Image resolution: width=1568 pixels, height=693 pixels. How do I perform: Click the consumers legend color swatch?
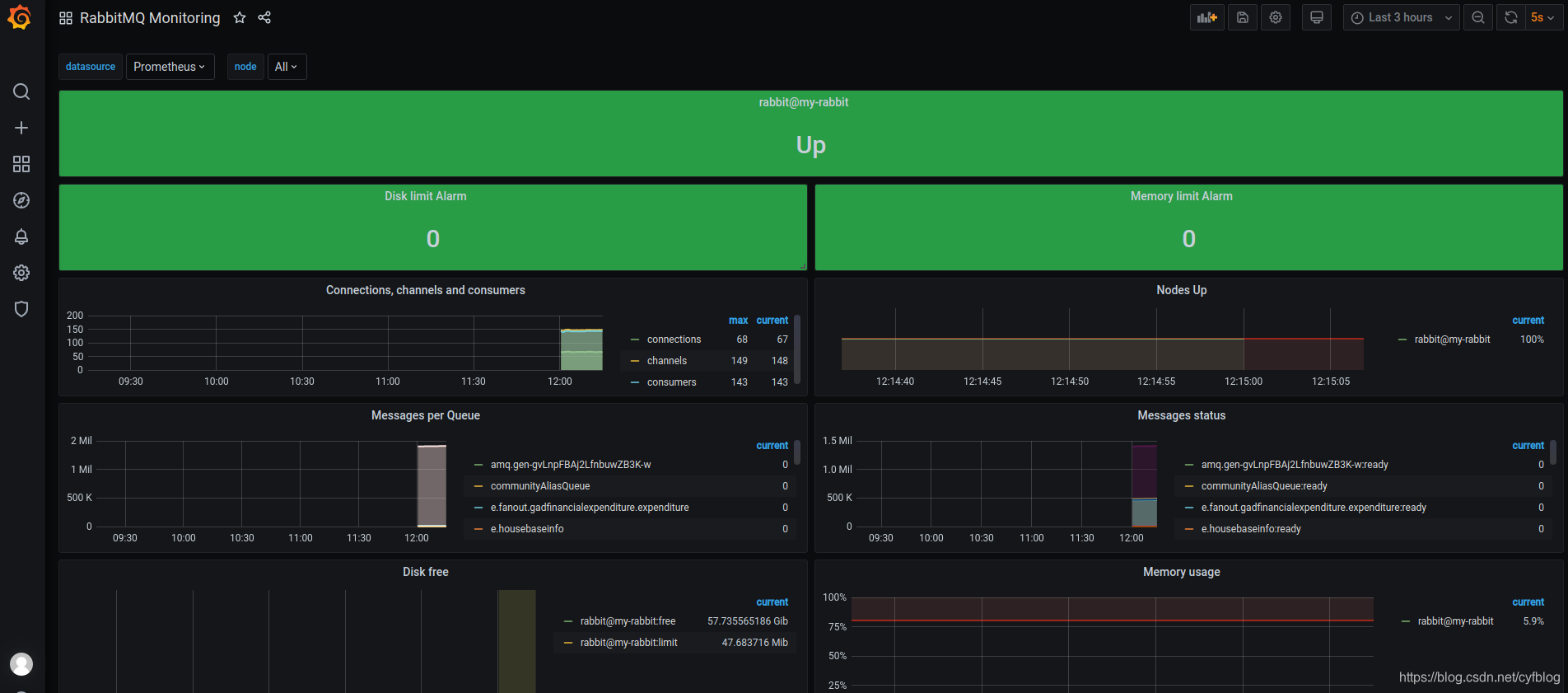(x=635, y=382)
